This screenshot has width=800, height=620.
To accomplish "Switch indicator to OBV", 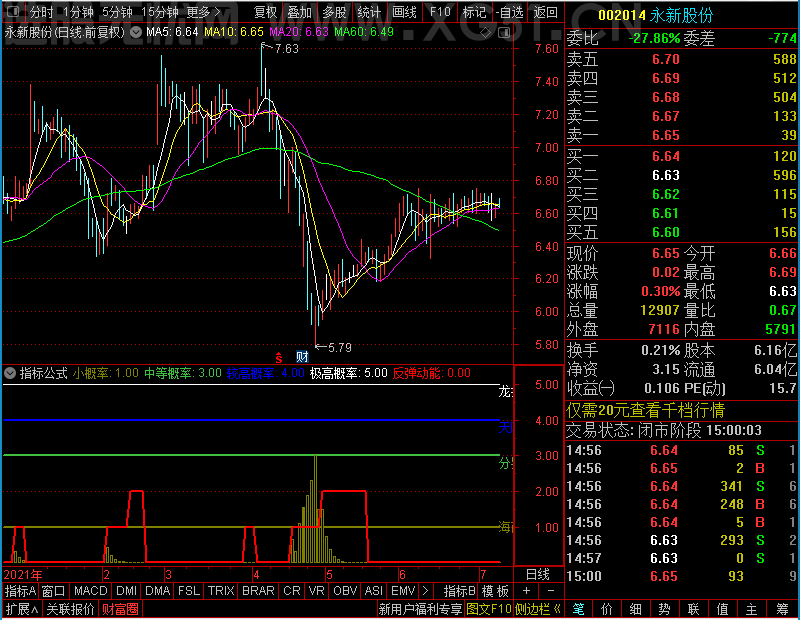I will [x=345, y=591].
